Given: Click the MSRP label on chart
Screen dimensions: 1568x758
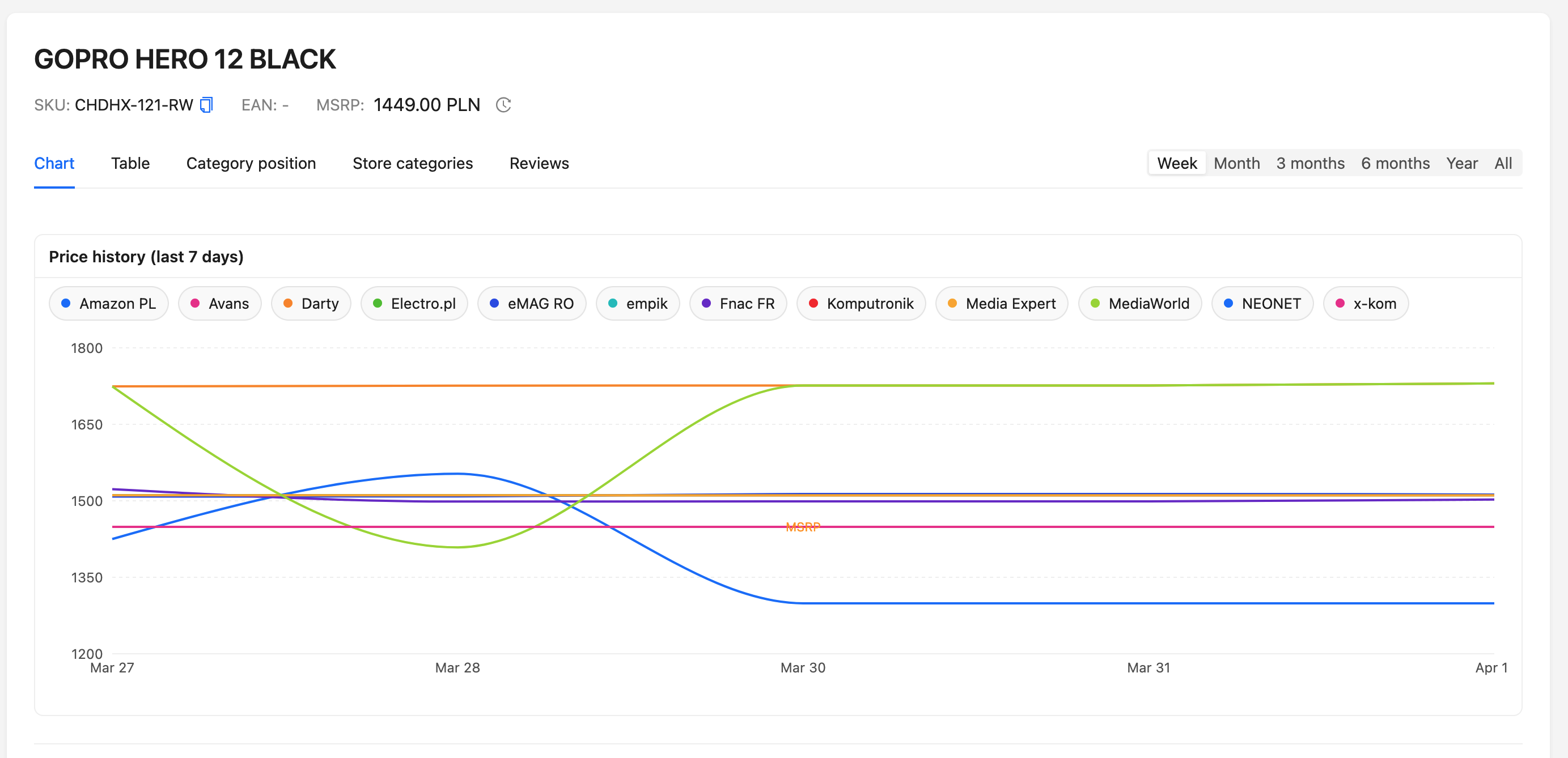Looking at the screenshot, I should coord(802,527).
